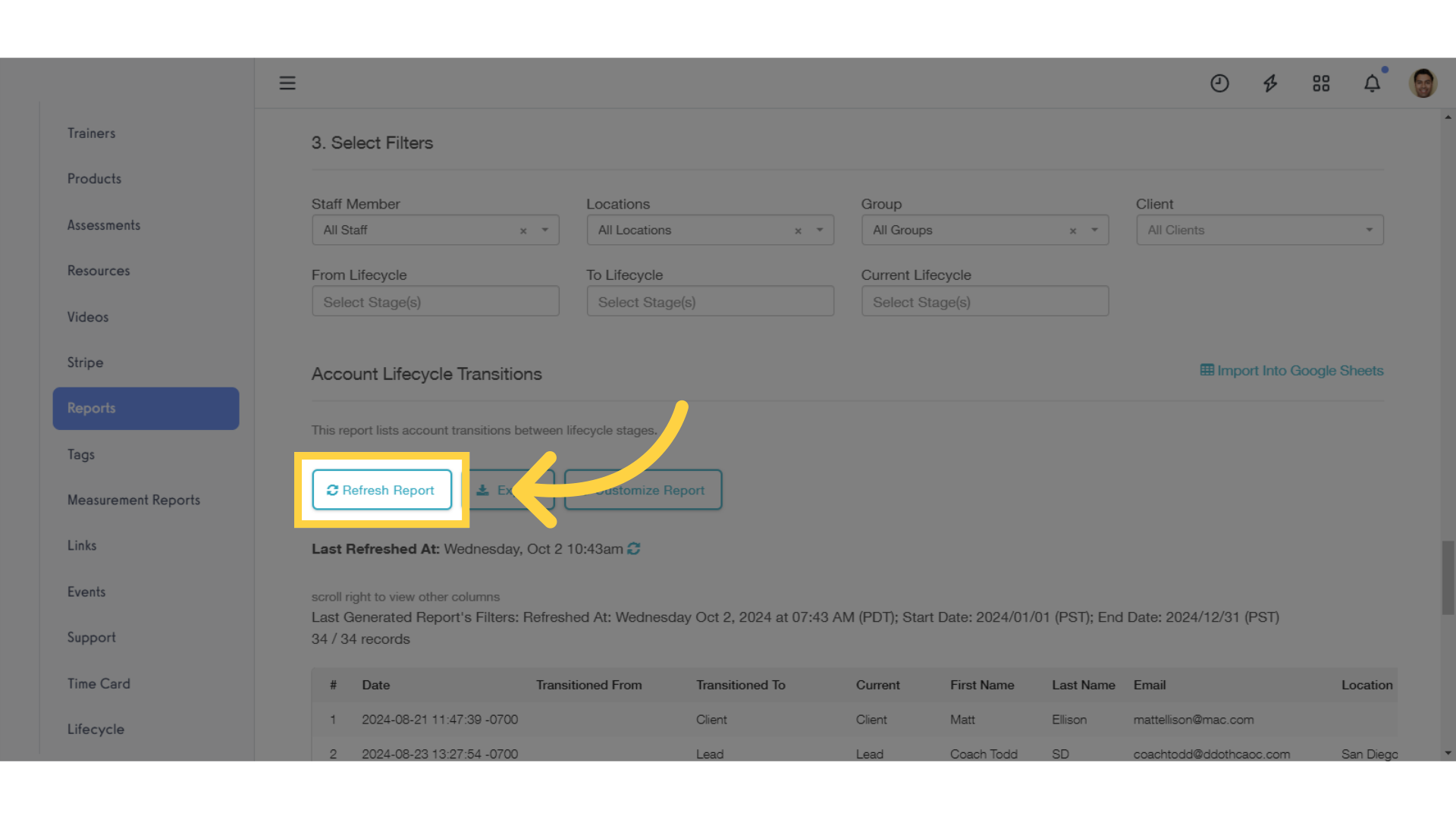Open Import Into Google Sheets link

tap(1291, 370)
